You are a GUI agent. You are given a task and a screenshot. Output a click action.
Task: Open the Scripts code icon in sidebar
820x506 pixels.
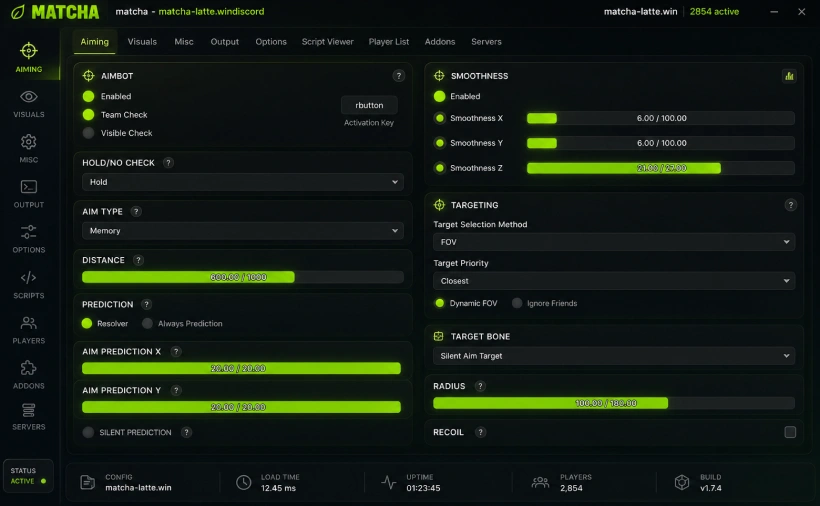coord(29,277)
